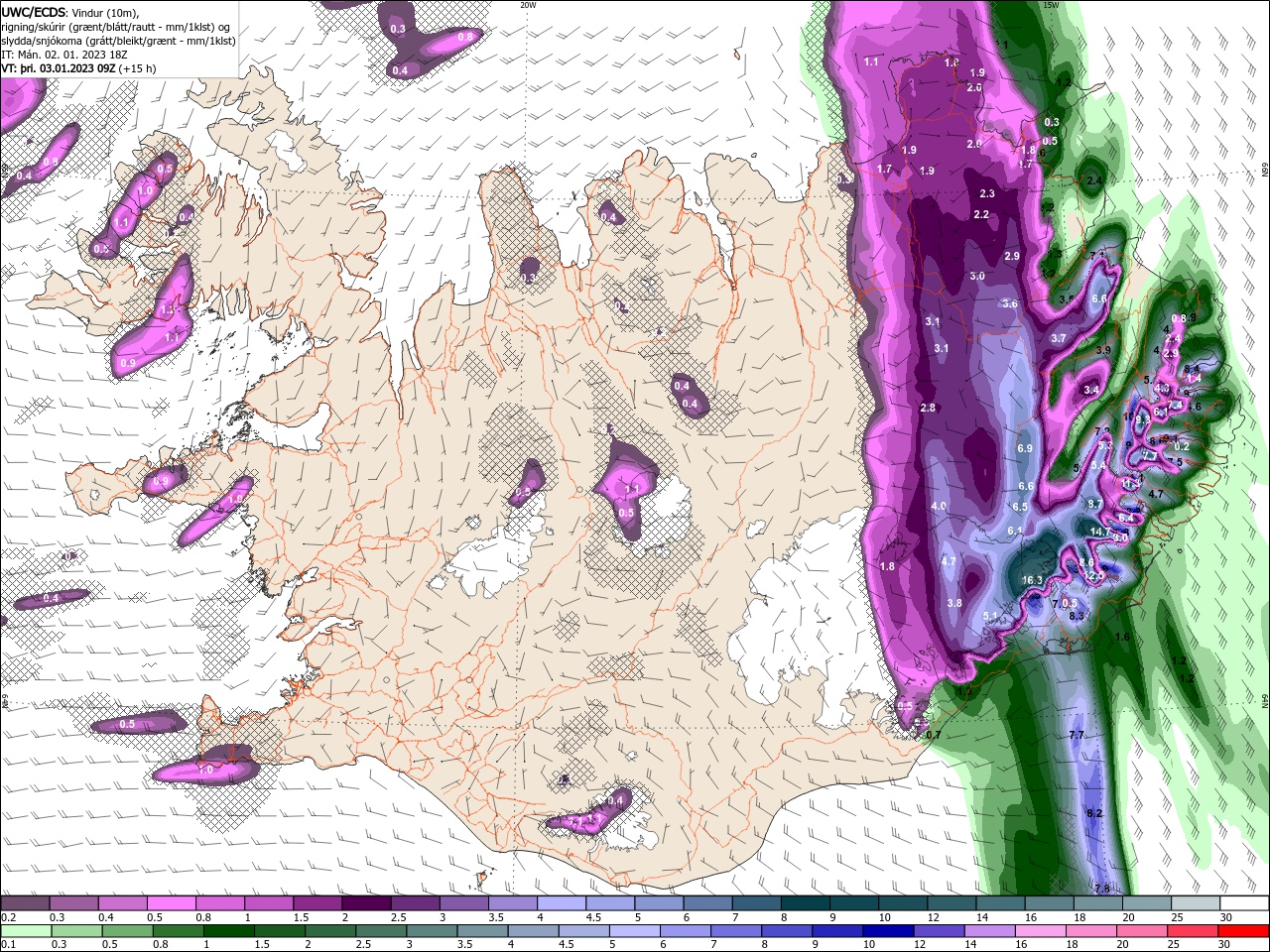This screenshot has height=952, width=1270.
Task: Click the rain scale swatch between 0.1 and 0.3
Action: (25, 931)
